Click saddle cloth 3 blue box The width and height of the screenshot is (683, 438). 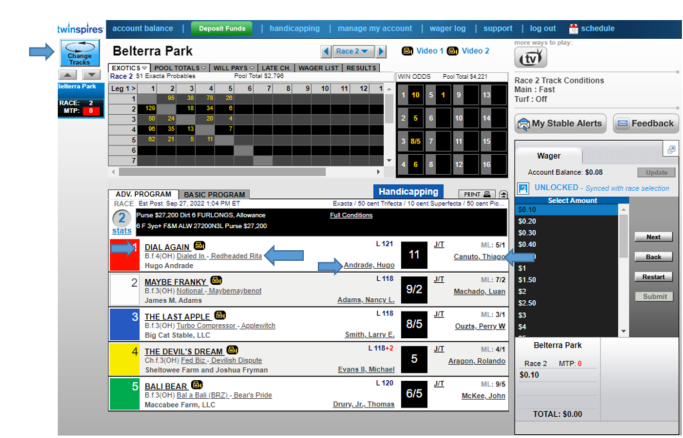point(124,324)
